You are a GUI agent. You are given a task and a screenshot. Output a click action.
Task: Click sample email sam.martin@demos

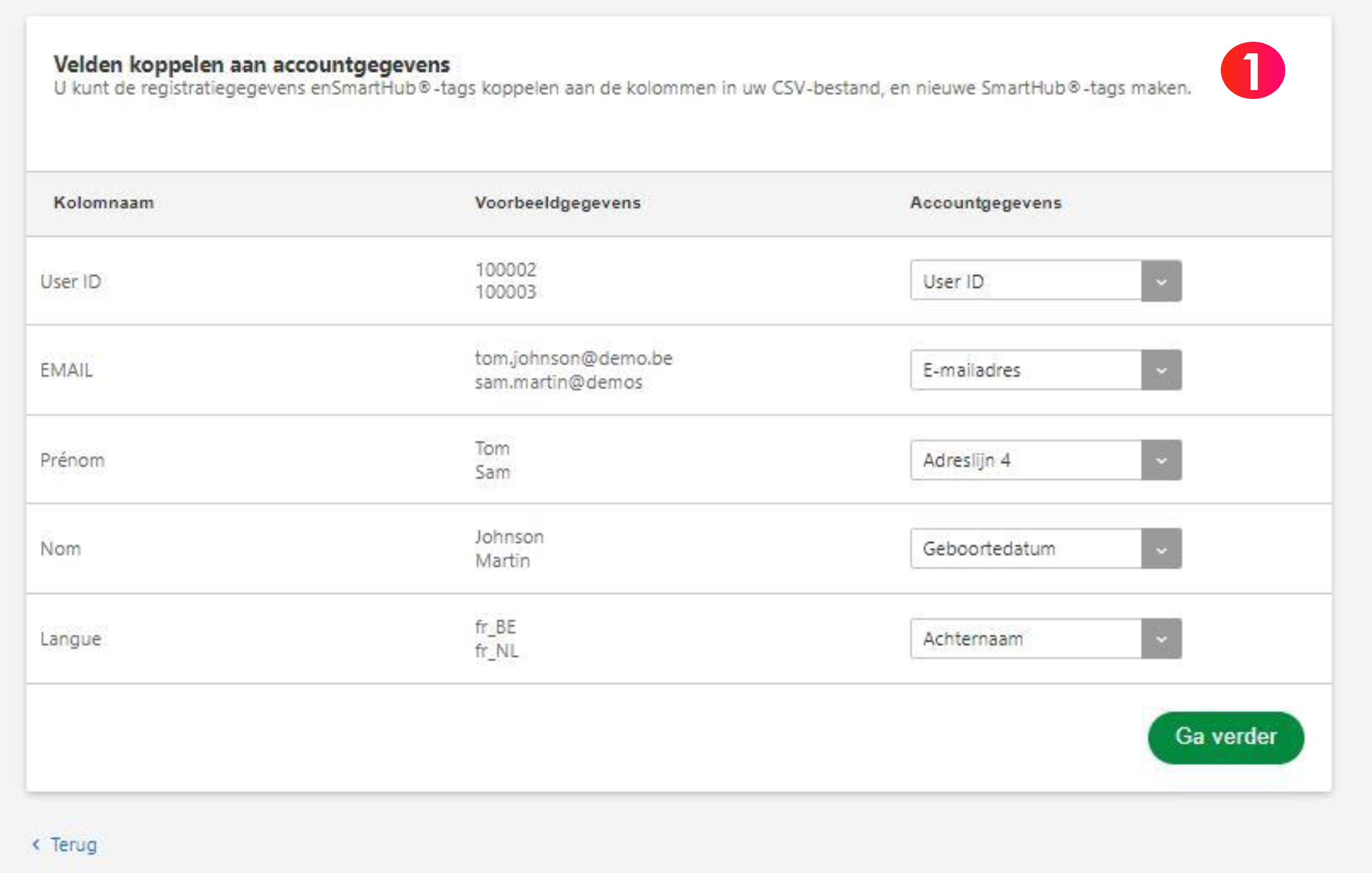point(558,382)
